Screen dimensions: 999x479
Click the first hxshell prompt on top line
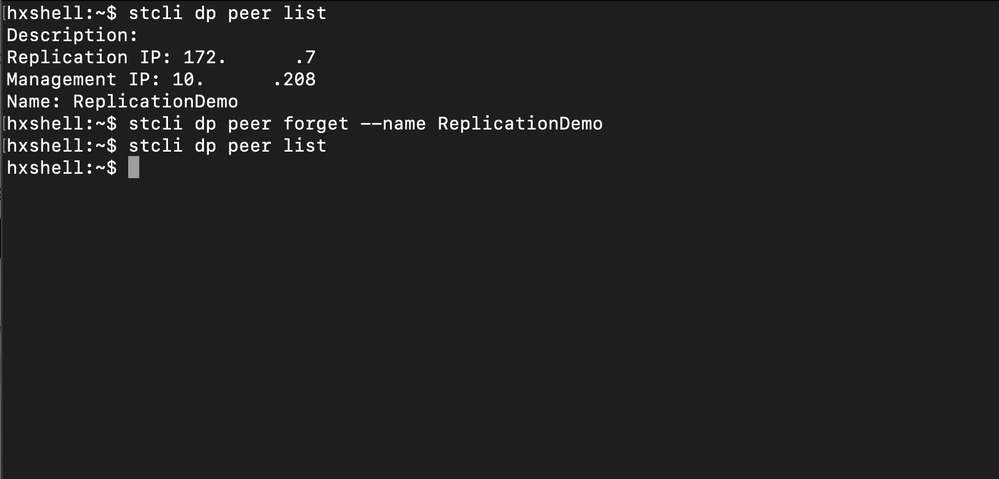[x=62, y=13]
